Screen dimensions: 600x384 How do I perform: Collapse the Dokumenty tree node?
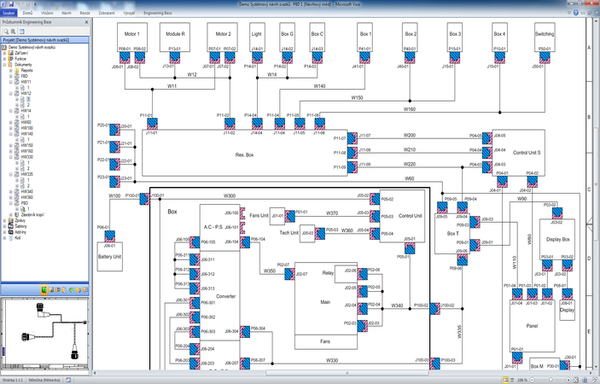tap(5, 65)
